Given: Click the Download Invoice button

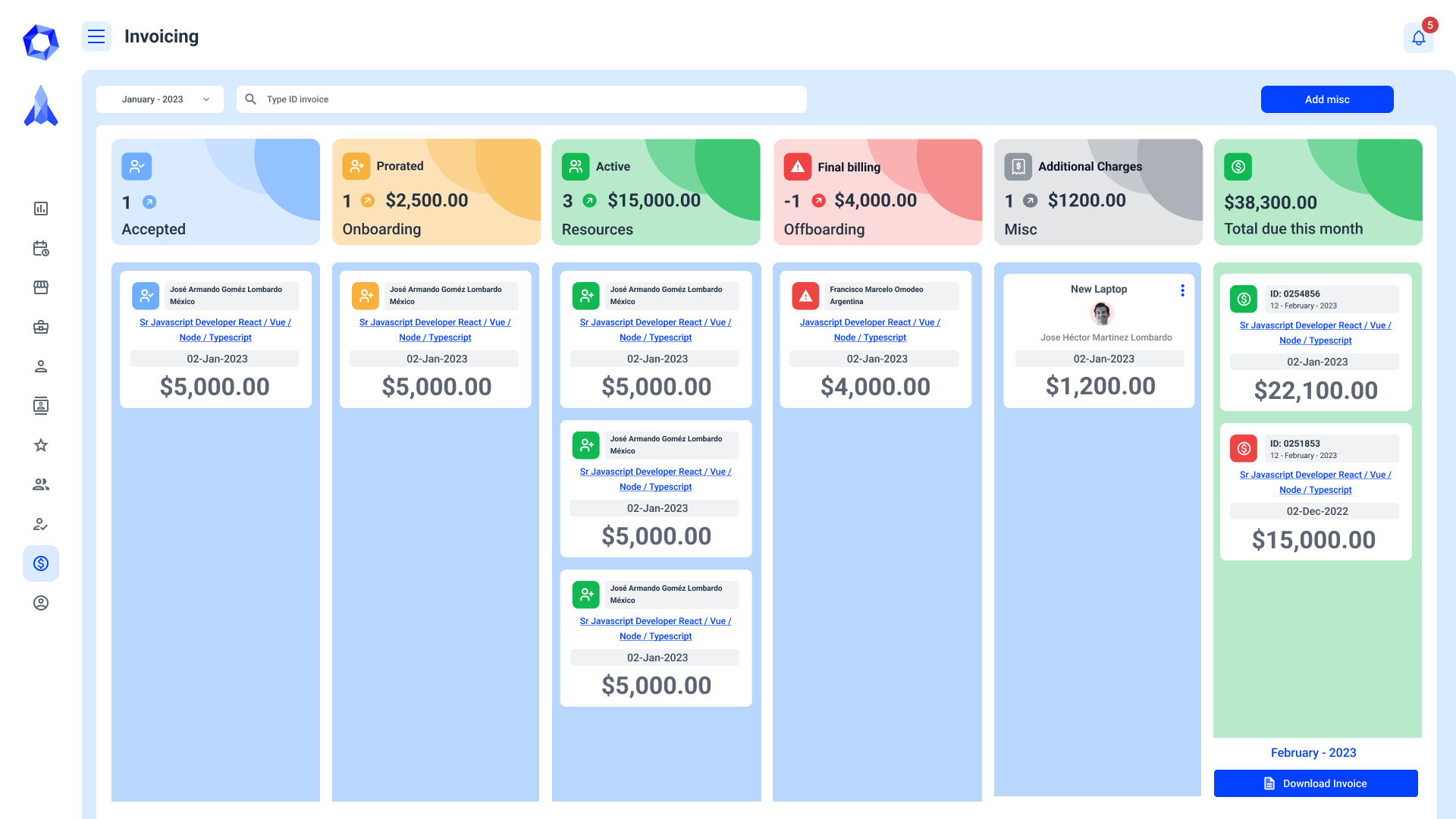Looking at the screenshot, I should point(1315,783).
